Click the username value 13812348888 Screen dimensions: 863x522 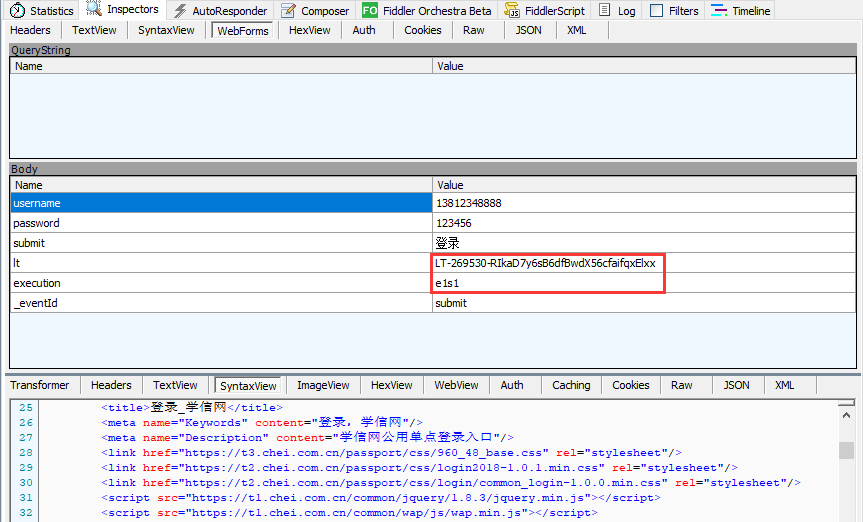click(469, 203)
